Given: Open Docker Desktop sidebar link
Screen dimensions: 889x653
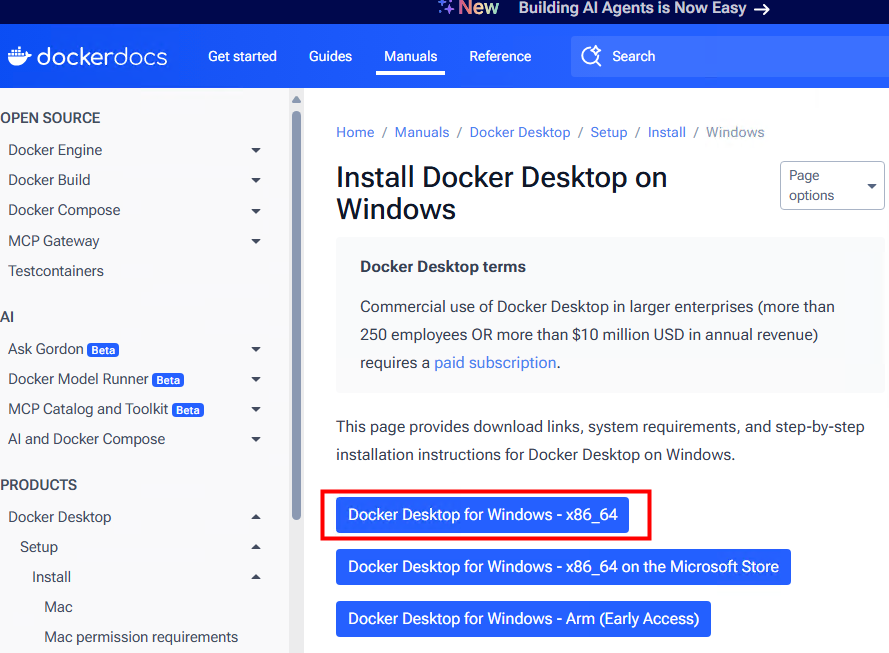Looking at the screenshot, I should coord(60,517).
